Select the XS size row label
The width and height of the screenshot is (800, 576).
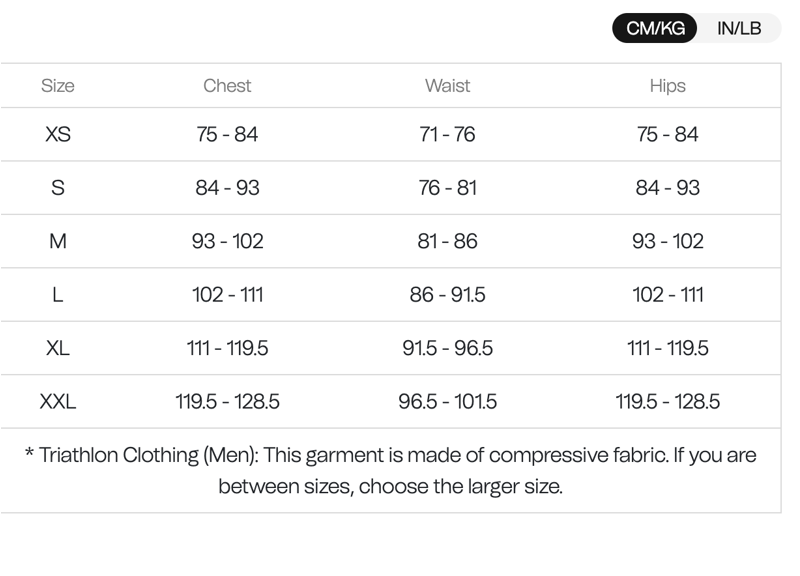(x=58, y=134)
